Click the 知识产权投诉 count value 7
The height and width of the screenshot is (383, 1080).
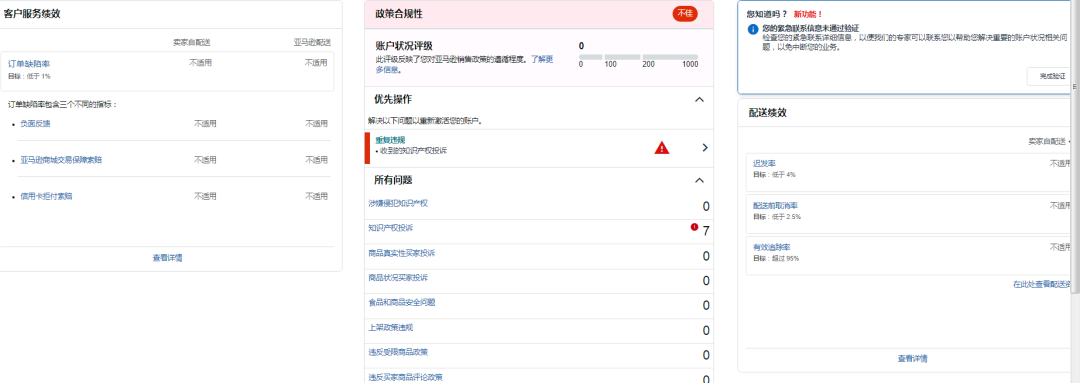point(706,231)
